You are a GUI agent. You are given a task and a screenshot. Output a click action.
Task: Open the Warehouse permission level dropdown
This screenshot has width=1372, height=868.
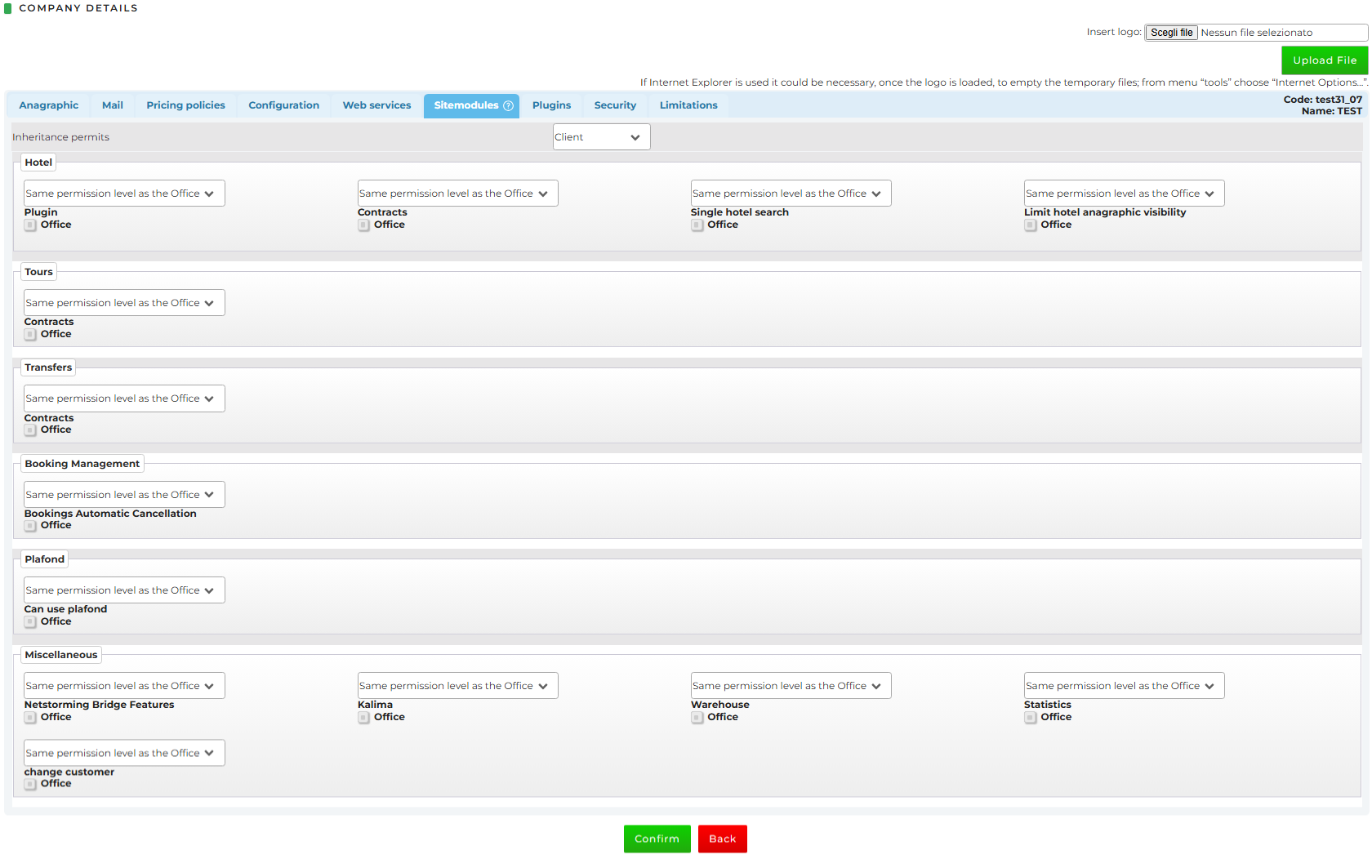[x=791, y=686]
